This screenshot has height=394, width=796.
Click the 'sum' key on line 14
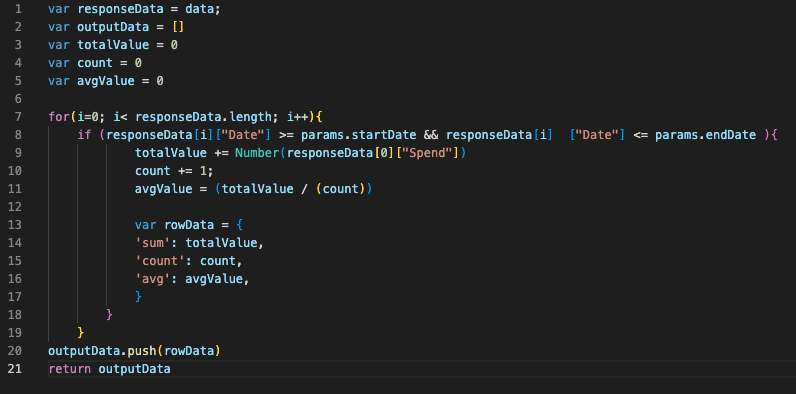click(x=153, y=243)
